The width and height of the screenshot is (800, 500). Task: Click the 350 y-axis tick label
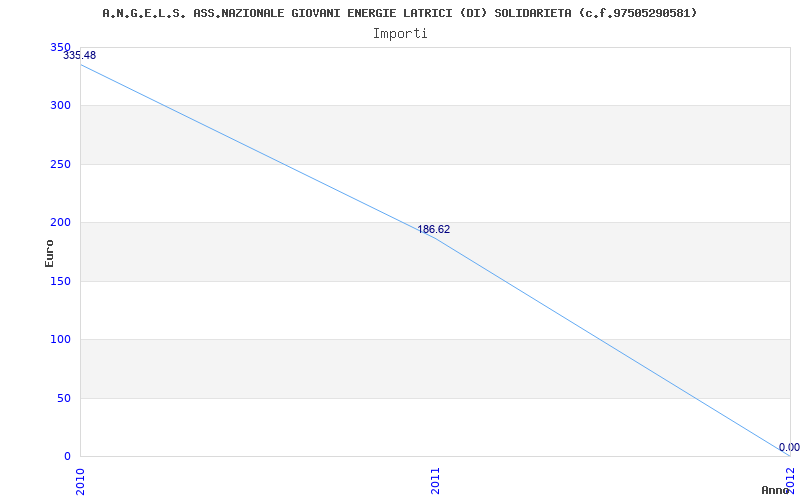click(60, 47)
